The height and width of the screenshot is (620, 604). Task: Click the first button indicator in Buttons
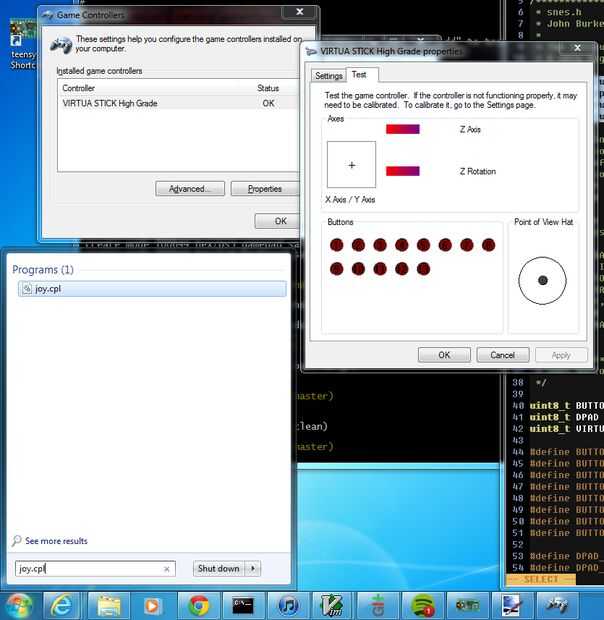coord(337,245)
